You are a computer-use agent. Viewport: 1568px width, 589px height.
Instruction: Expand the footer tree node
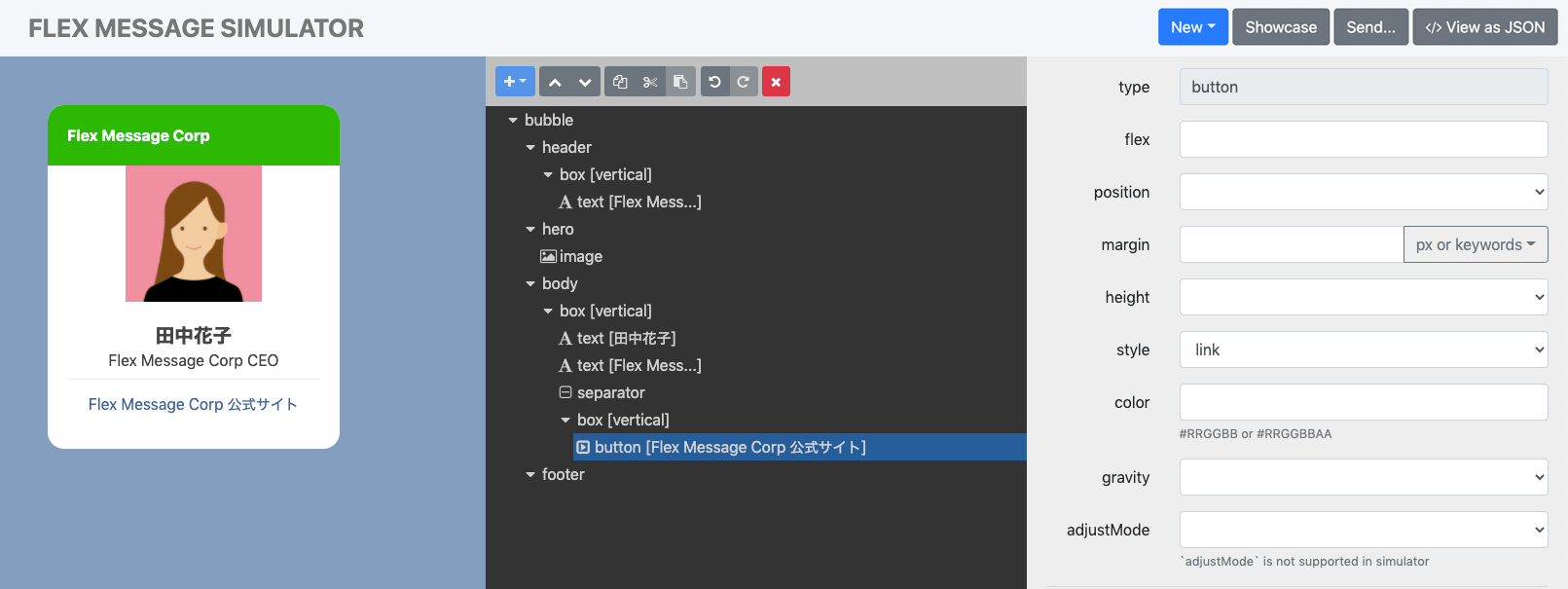pos(530,475)
